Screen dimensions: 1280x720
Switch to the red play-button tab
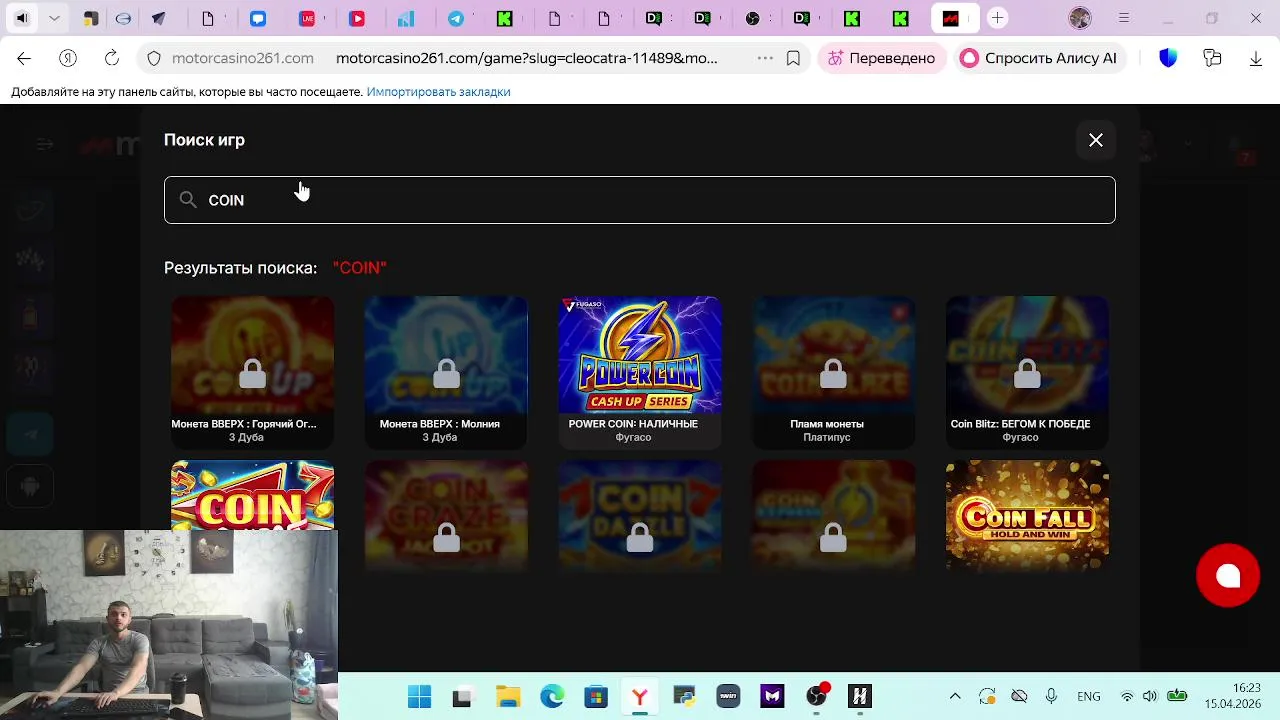coord(357,18)
